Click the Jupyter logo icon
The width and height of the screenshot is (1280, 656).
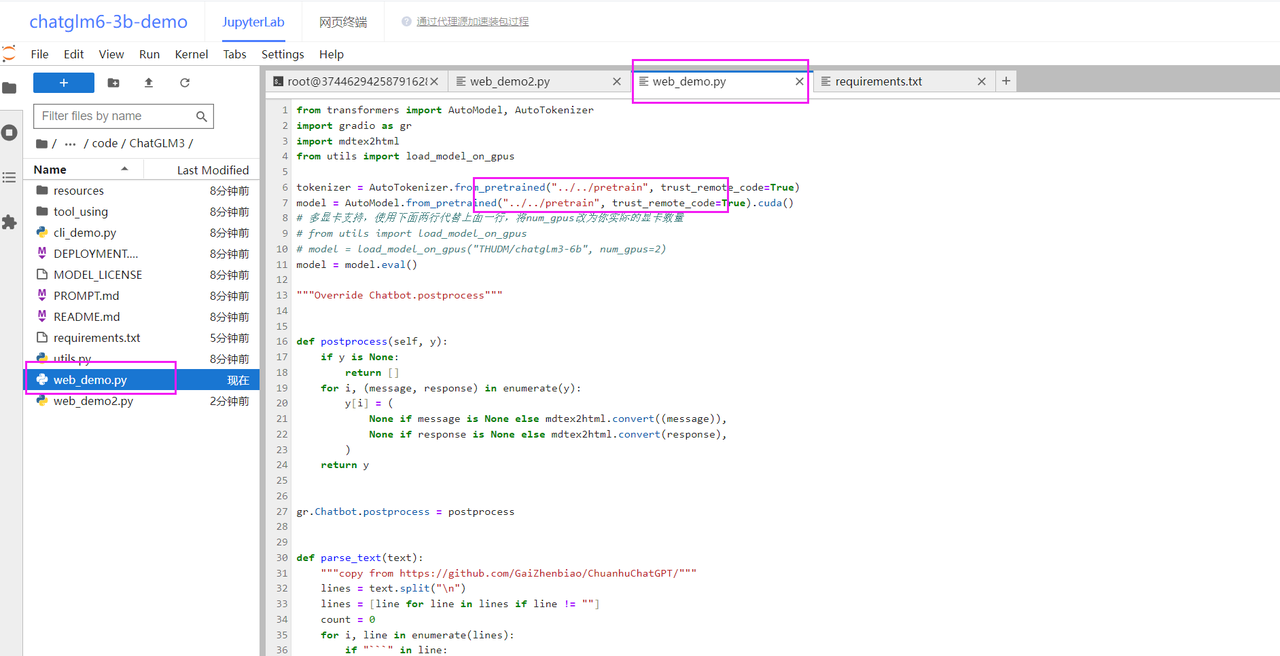coord(9,54)
